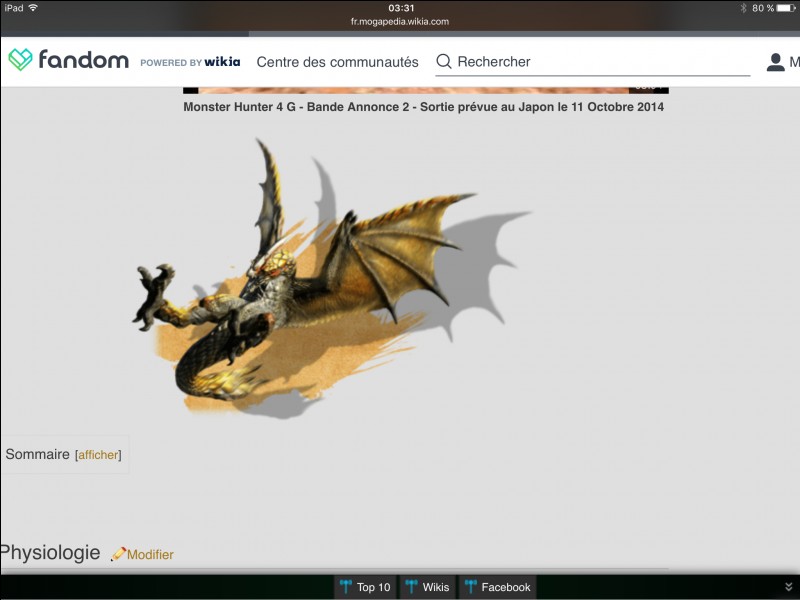The width and height of the screenshot is (800, 600).
Task: Open the video strip above the caption
Action: [x=426, y=90]
